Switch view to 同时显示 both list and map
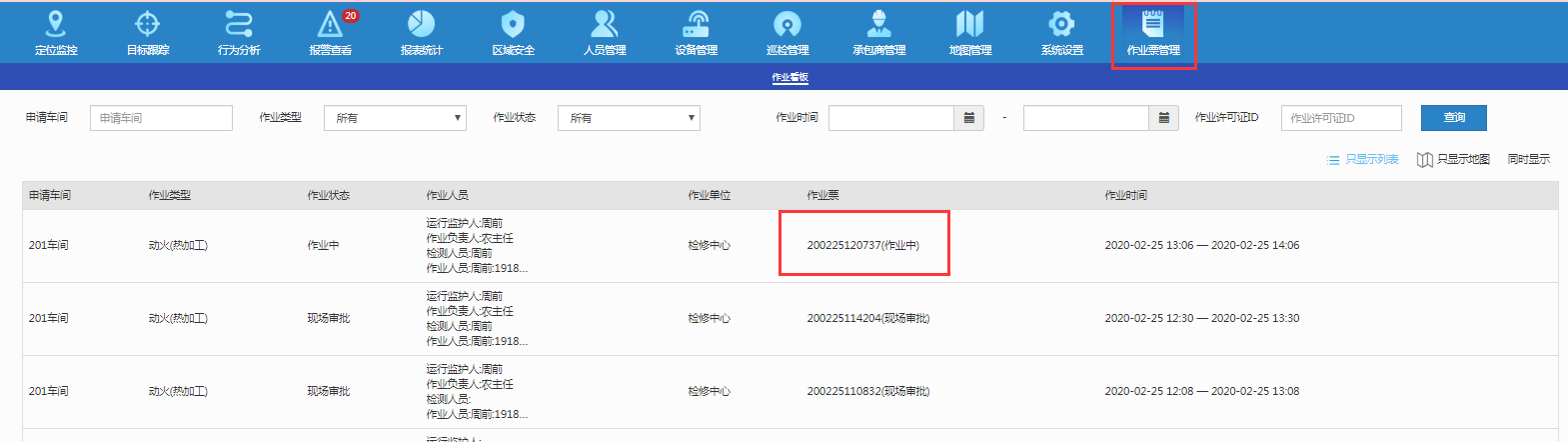Image resolution: width=1568 pixels, height=442 pixels. pos(1528,160)
